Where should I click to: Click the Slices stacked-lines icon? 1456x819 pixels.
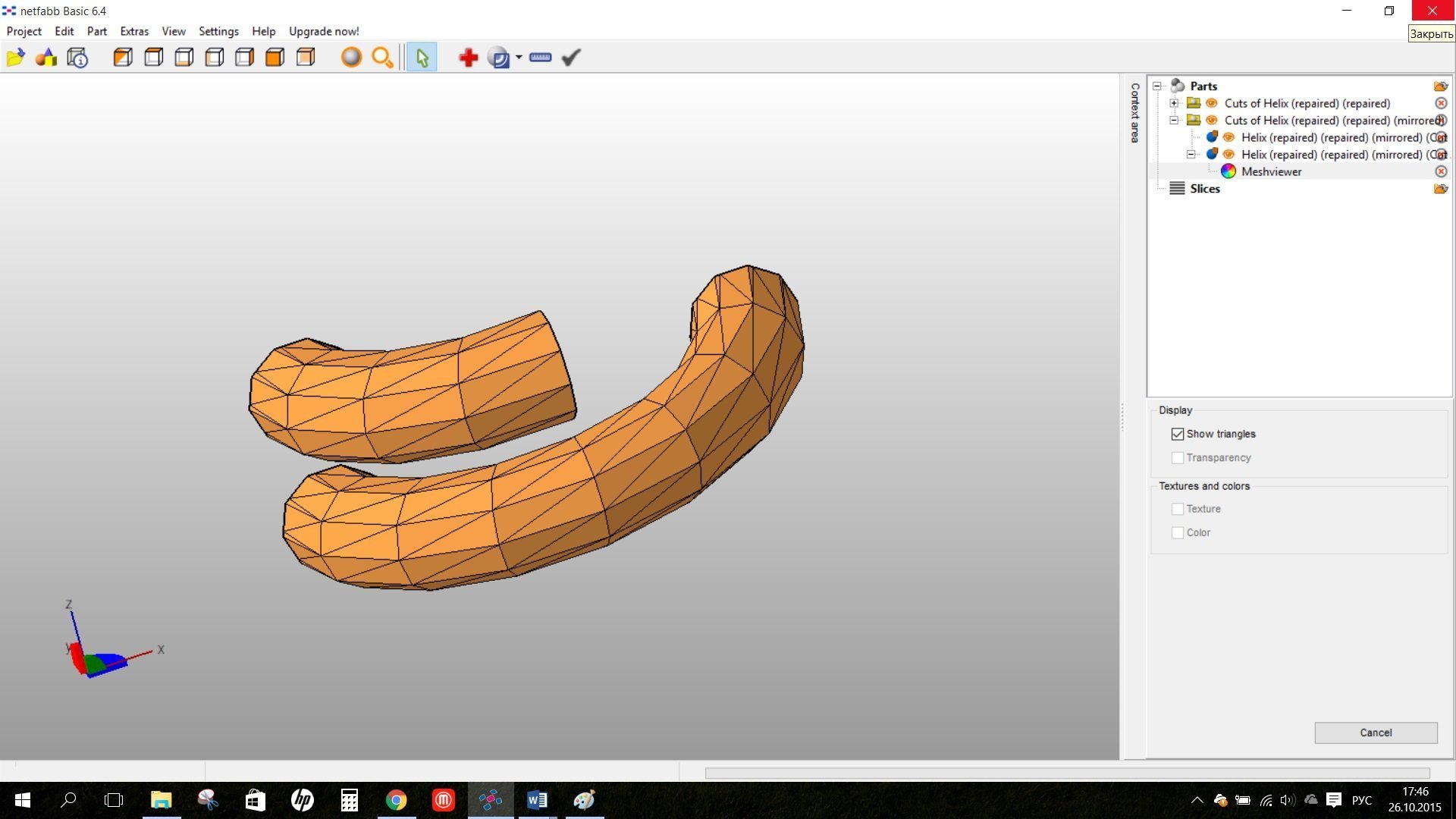pos(1177,188)
